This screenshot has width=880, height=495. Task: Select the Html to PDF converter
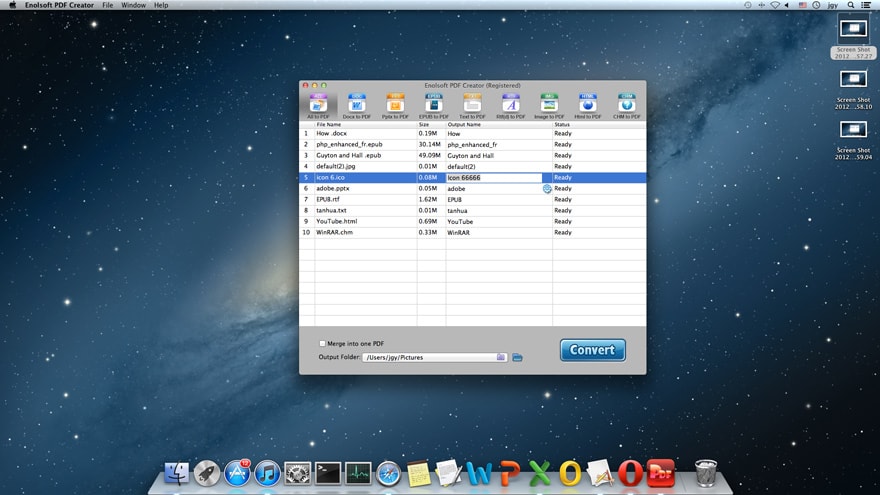coord(588,106)
